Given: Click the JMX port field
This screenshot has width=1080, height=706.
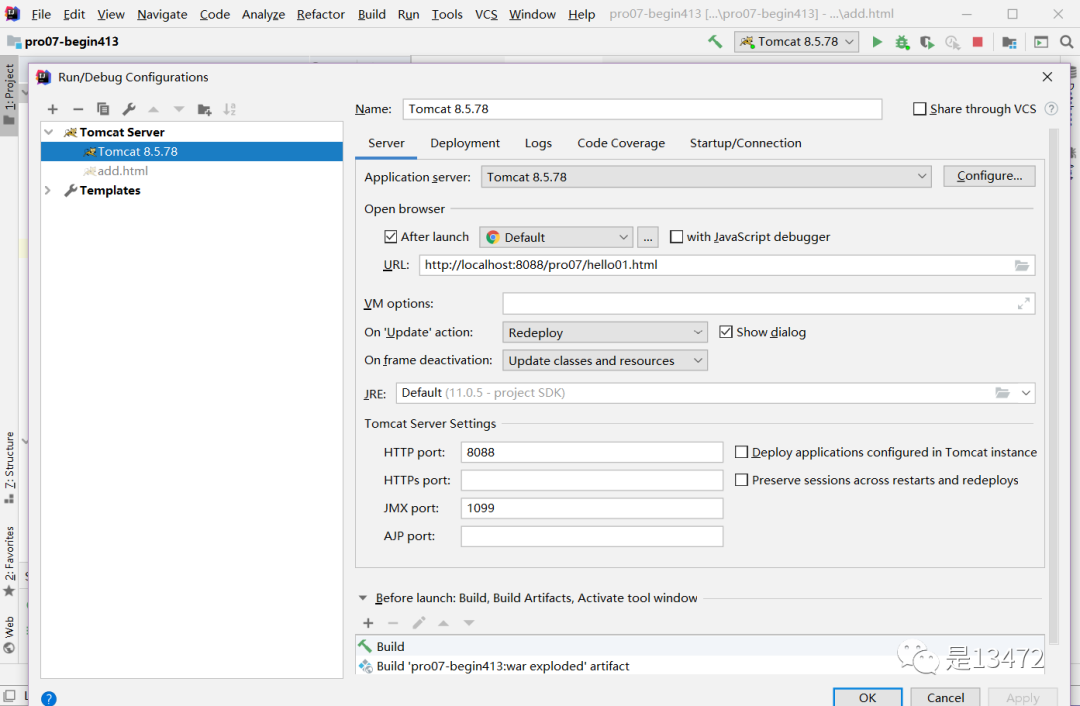Looking at the screenshot, I should coord(592,508).
